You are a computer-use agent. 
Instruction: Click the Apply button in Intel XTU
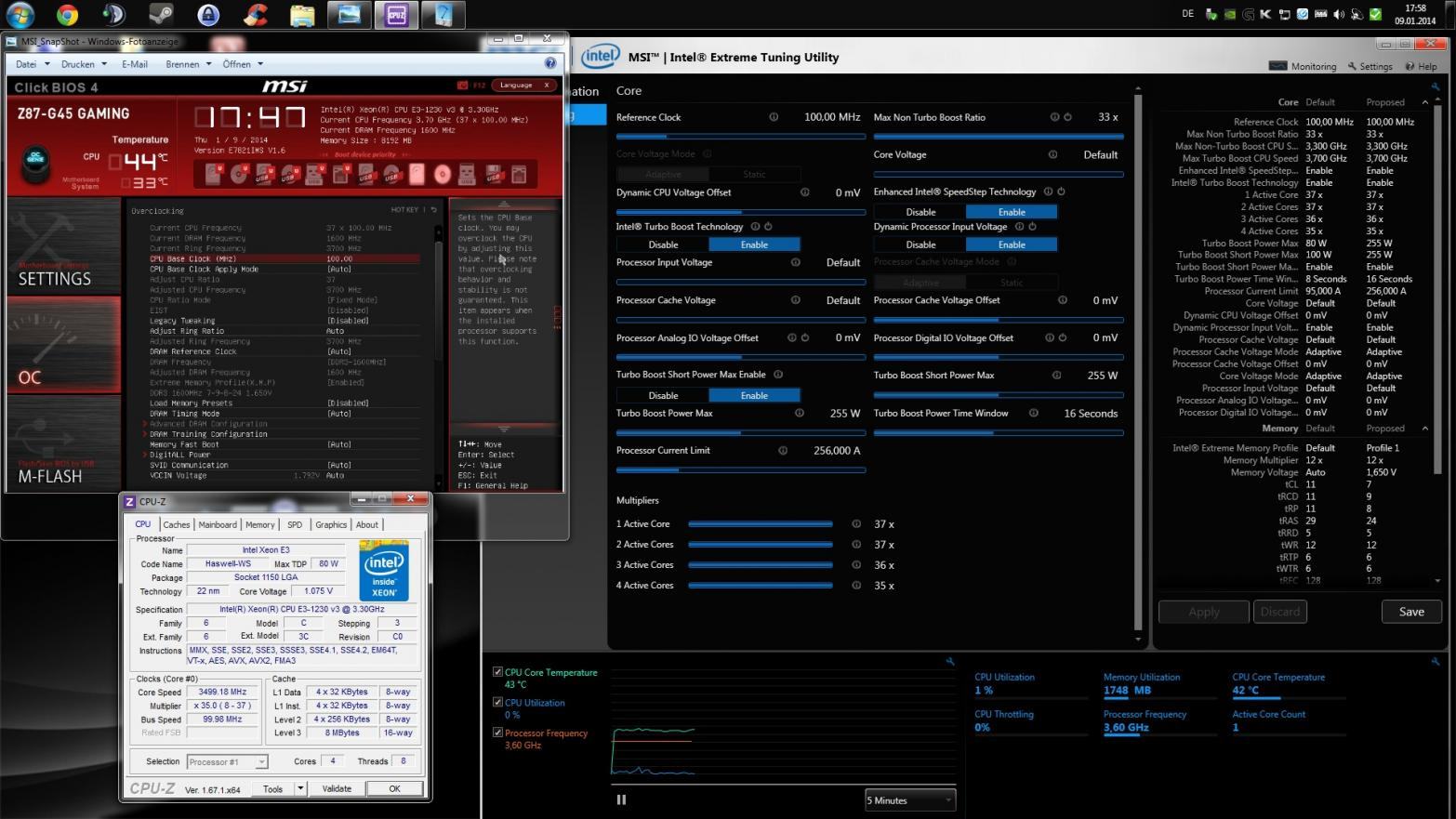pos(1203,612)
